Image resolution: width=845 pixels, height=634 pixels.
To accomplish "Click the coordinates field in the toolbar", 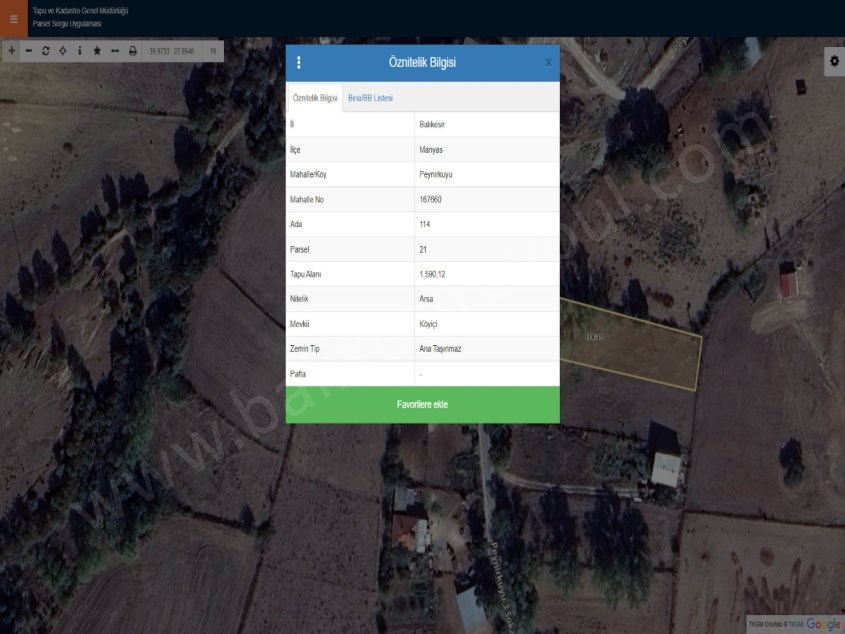I will (x=171, y=51).
